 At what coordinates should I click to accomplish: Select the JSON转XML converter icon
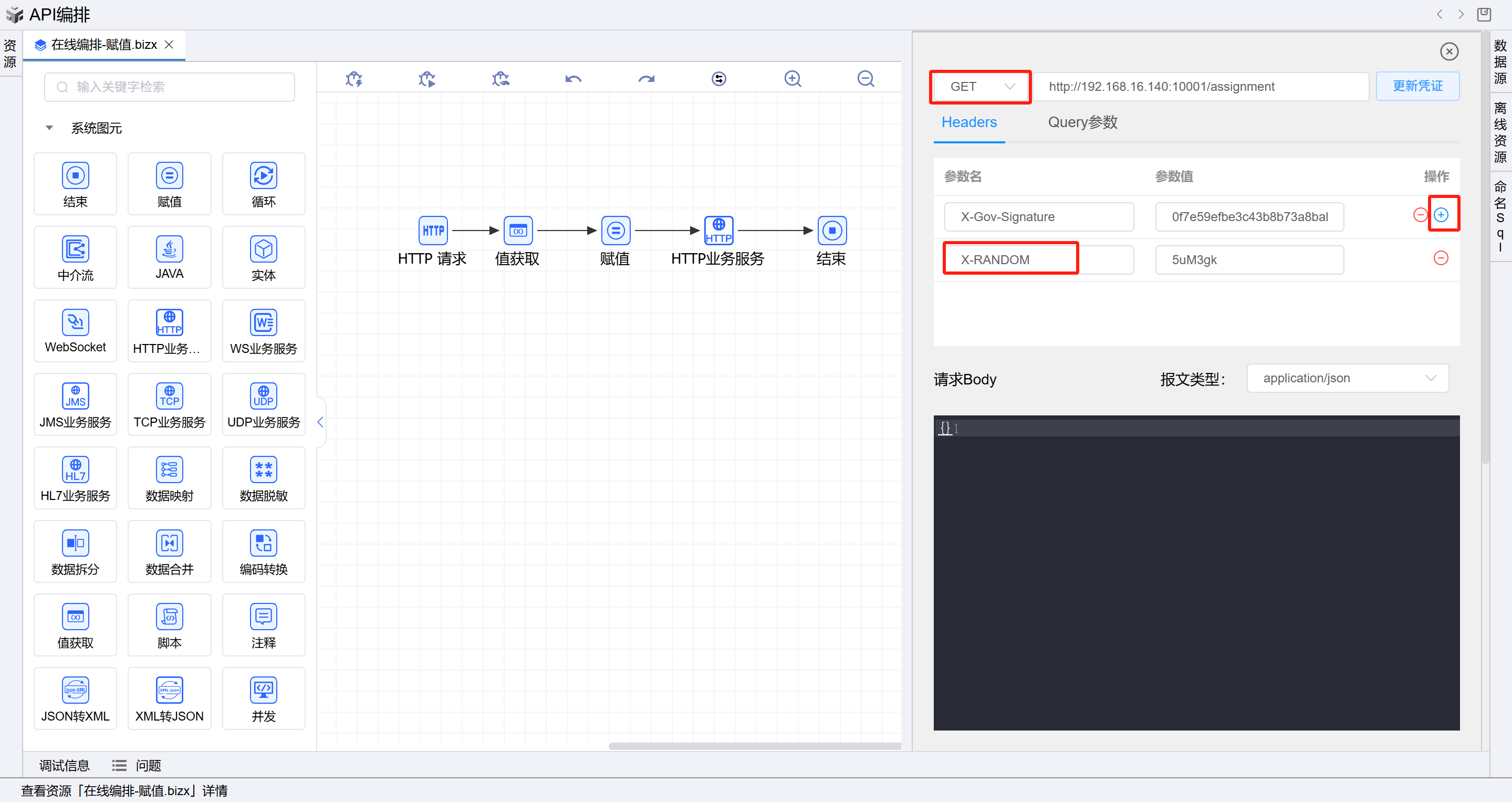(x=75, y=690)
